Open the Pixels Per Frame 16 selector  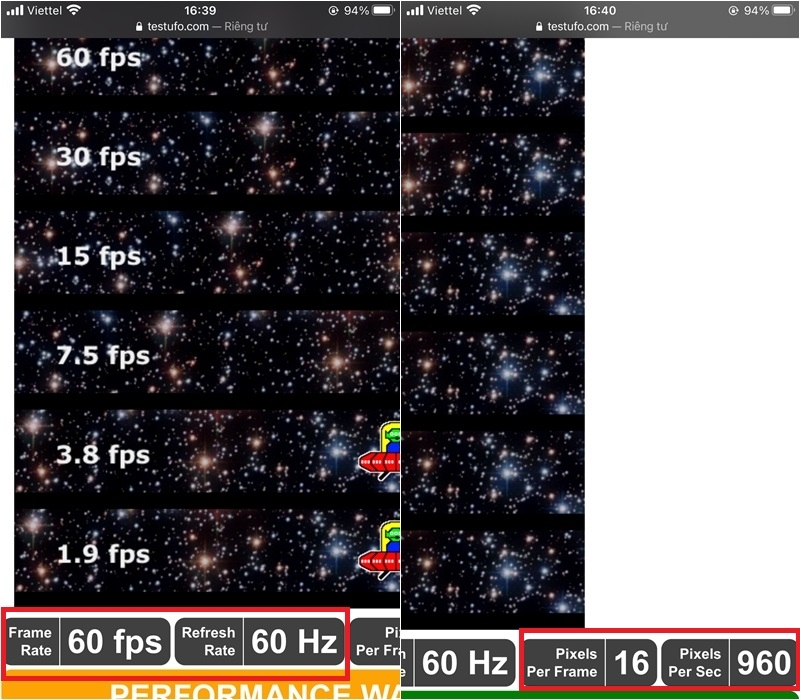590,662
